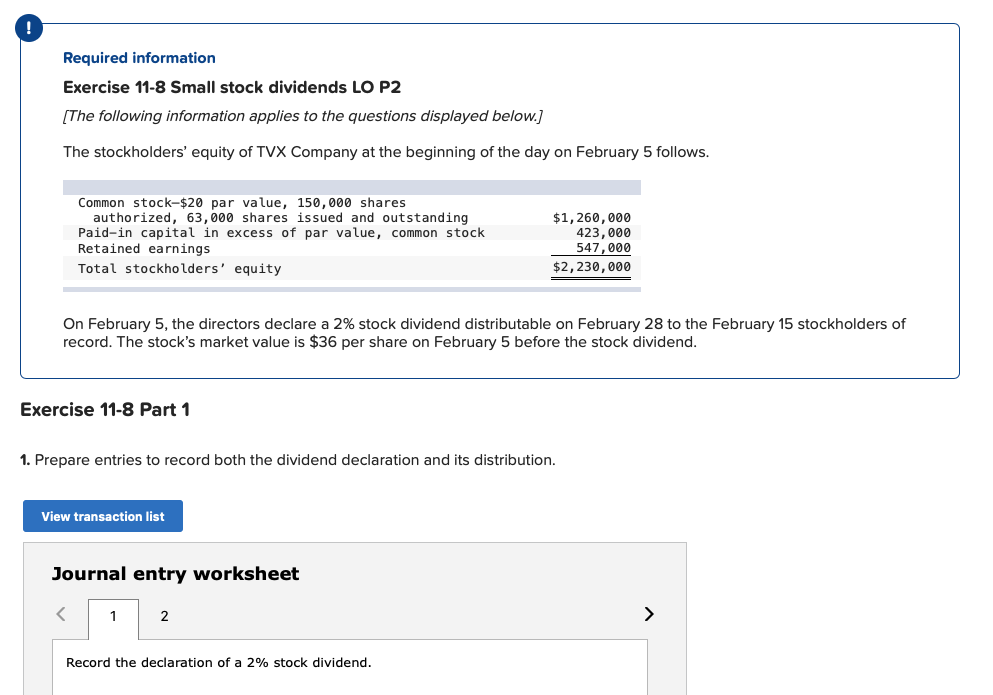Select worksheet tab 1
This screenshot has height=695, width=993.
[x=113, y=616]
